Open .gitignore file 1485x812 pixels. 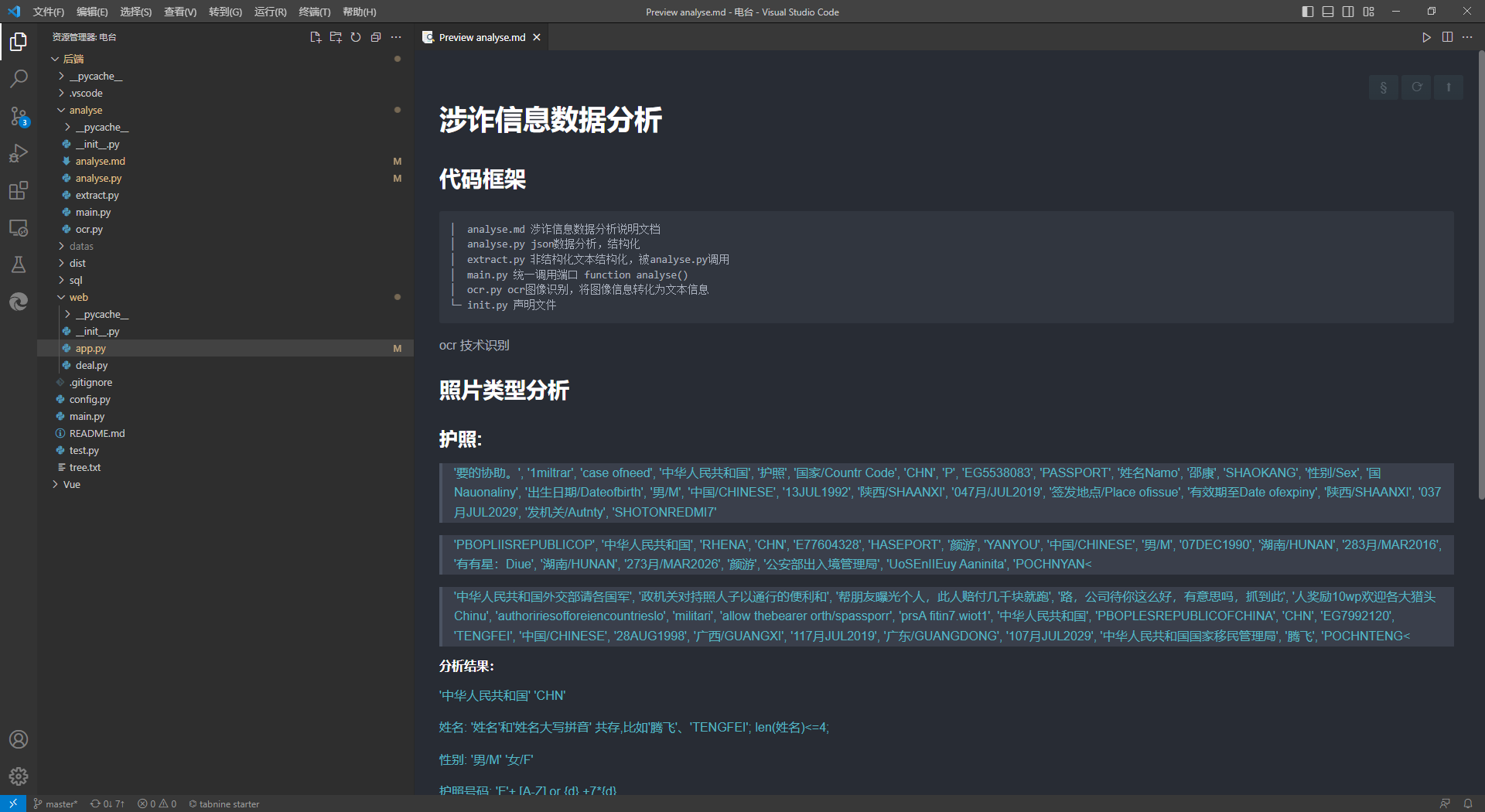pos(225,382)
